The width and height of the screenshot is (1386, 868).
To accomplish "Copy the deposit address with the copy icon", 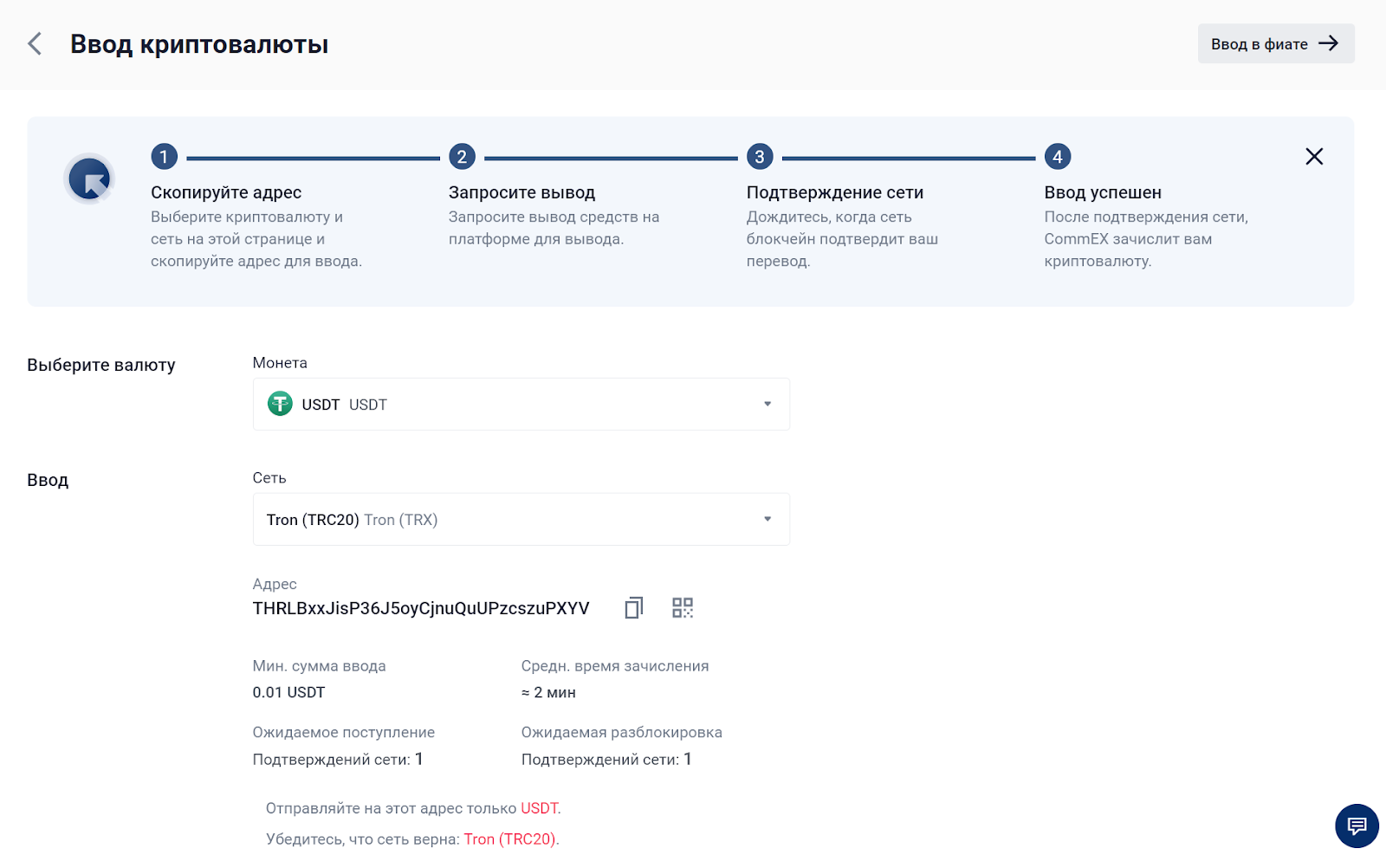I will point(633,608).
